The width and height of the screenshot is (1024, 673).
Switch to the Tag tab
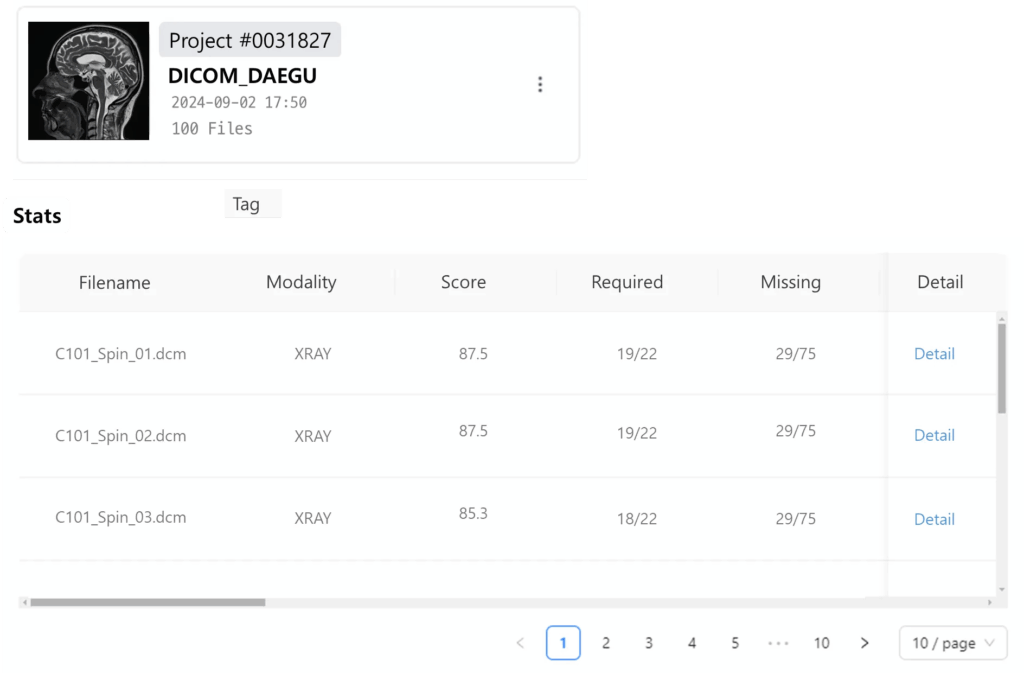(x=246, y=204)
